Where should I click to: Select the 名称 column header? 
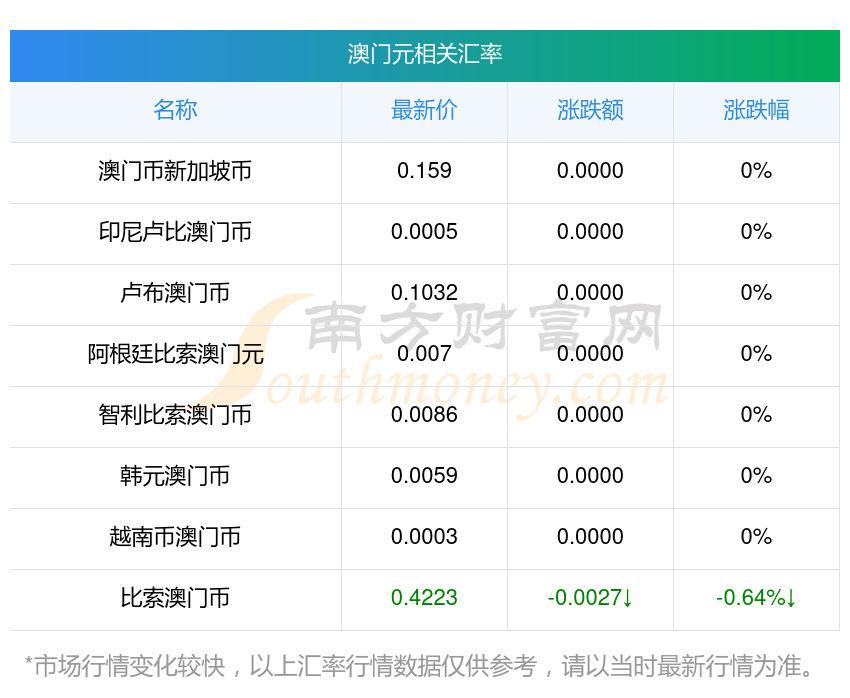click(176, 110)
